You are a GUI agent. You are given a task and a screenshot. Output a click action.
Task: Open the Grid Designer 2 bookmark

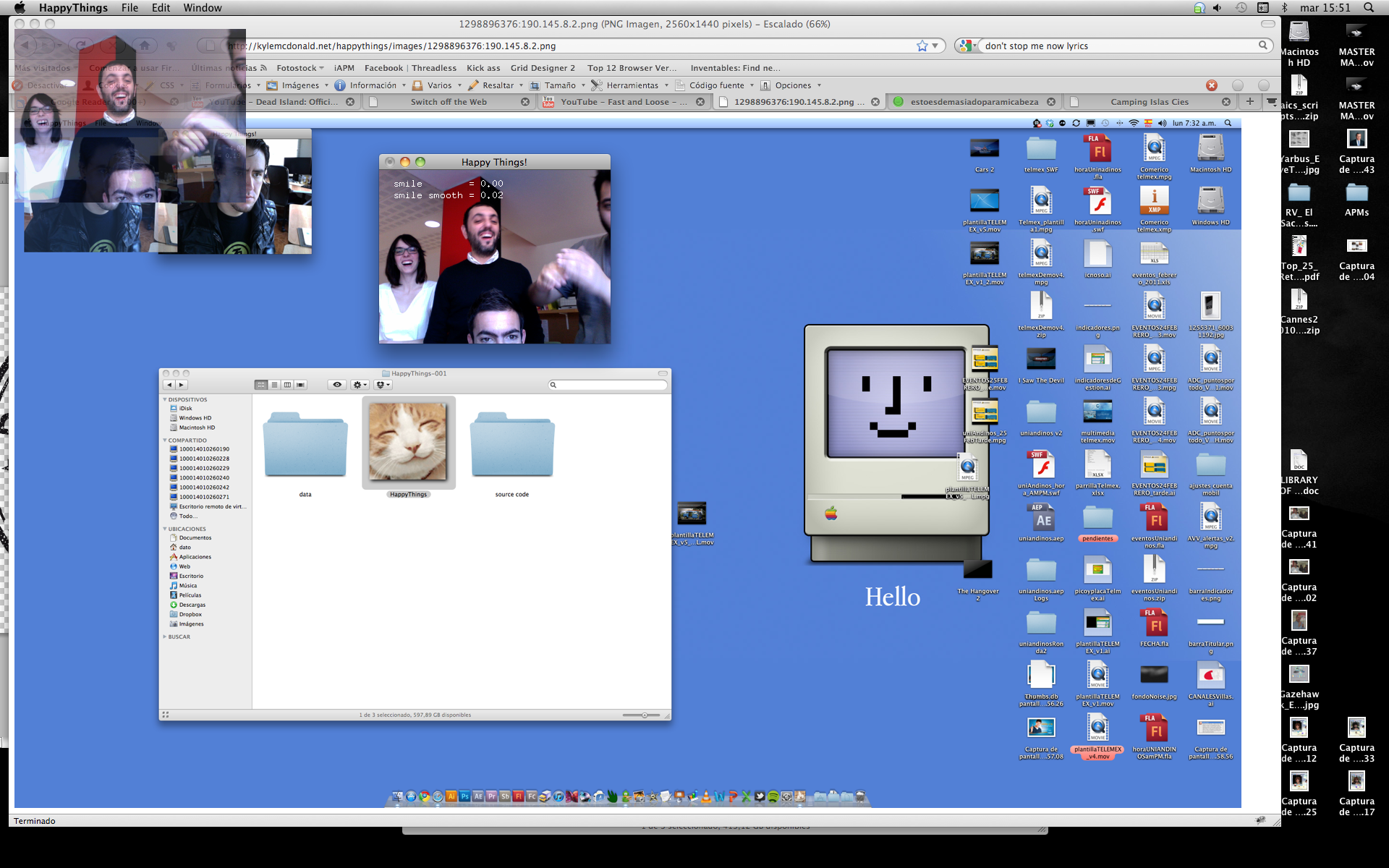(543, 68)
